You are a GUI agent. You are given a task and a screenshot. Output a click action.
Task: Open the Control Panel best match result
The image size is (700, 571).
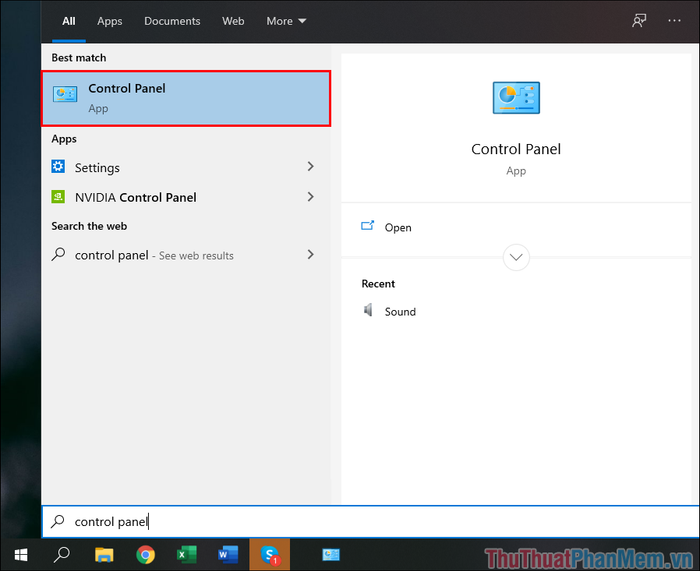point(186,98)
